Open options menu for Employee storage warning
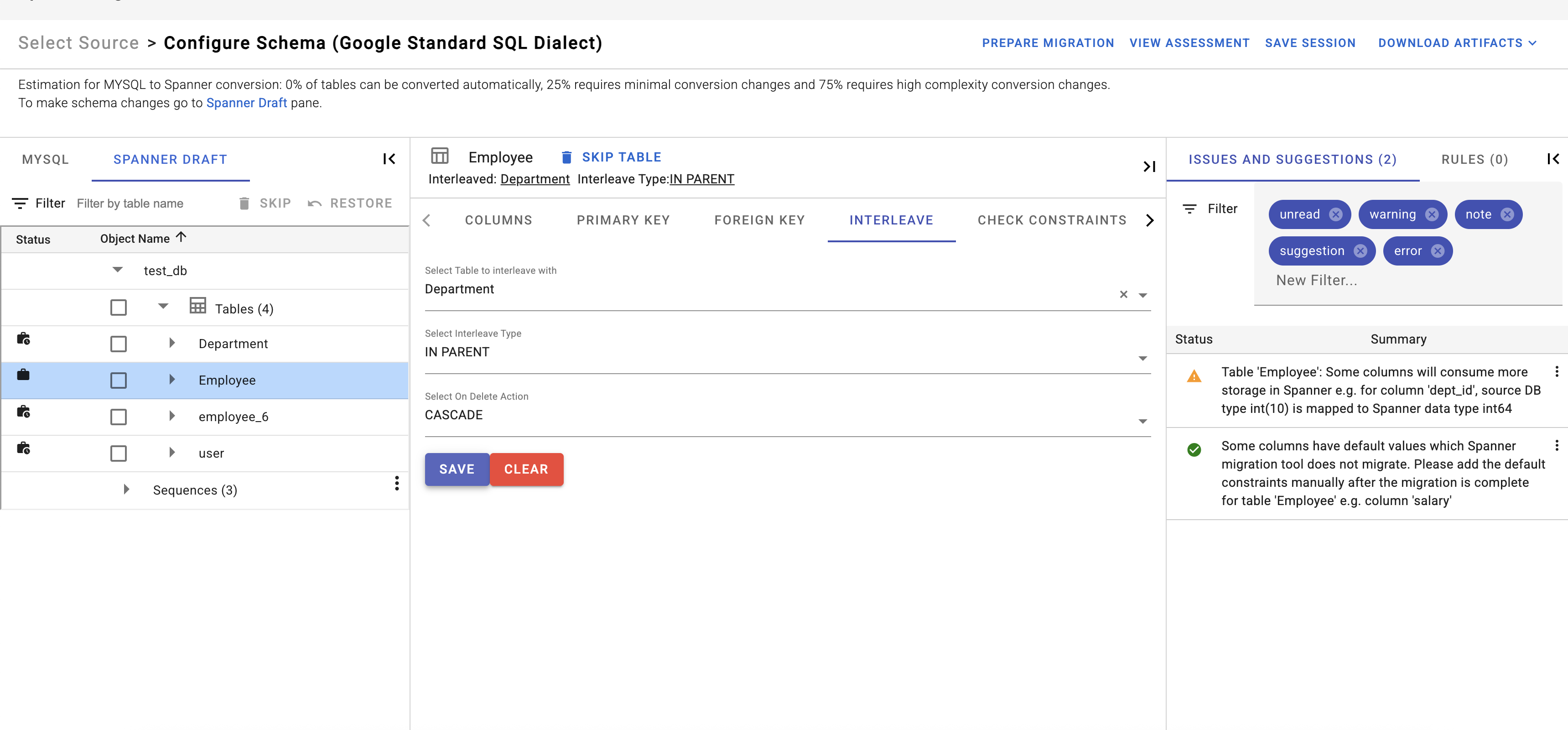The width and height of the screenshot is (1568, 730). click(1557, 371)
